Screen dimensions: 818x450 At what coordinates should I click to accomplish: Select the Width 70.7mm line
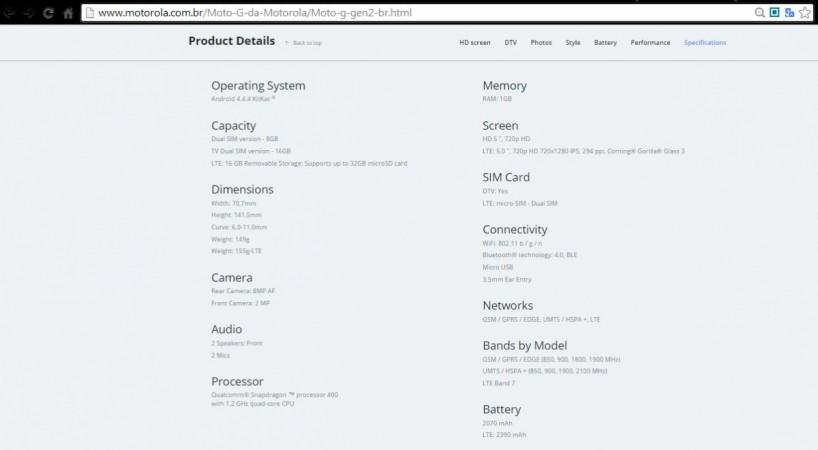pos(233,203)
